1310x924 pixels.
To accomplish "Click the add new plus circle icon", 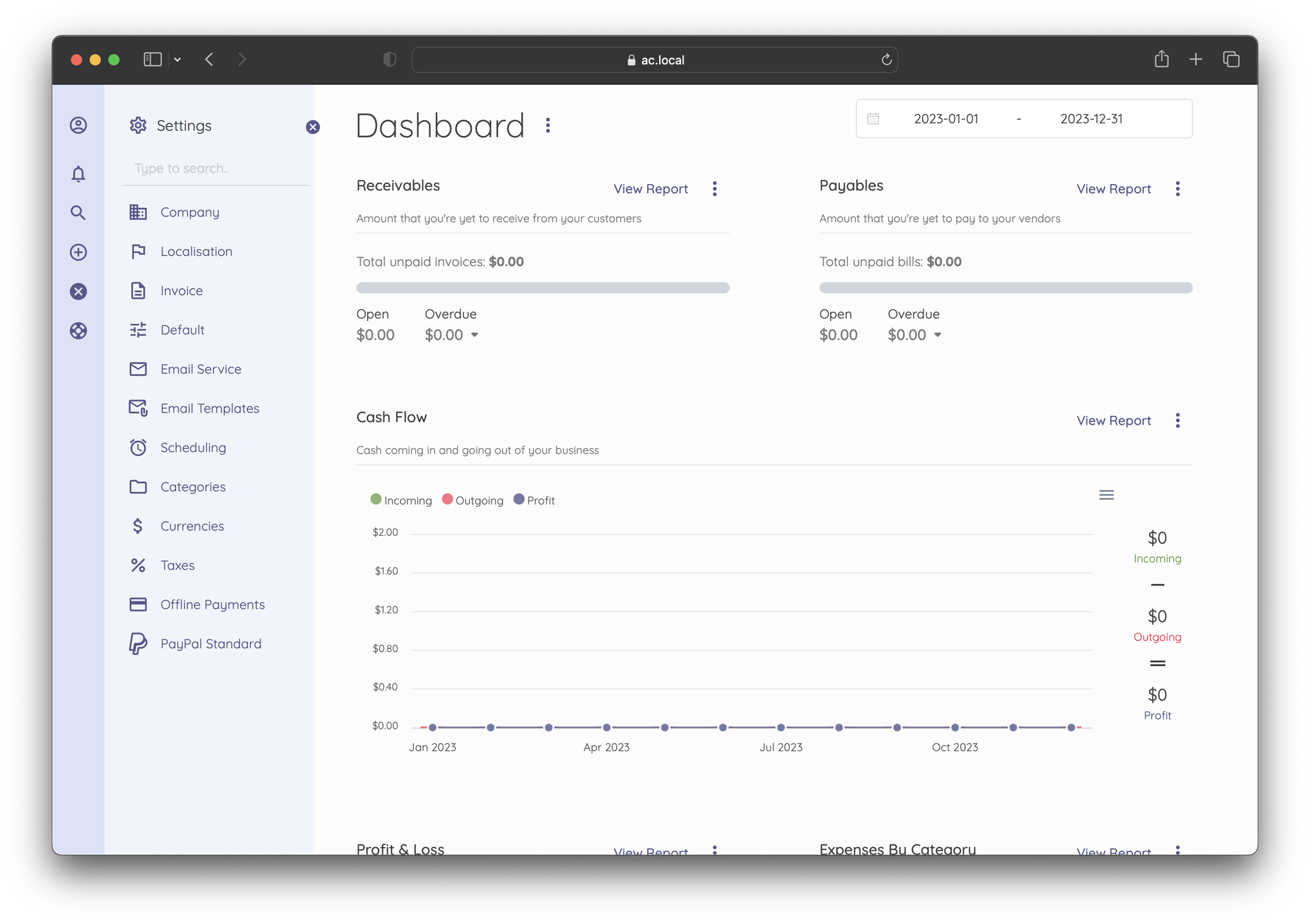I will point(78,252).
